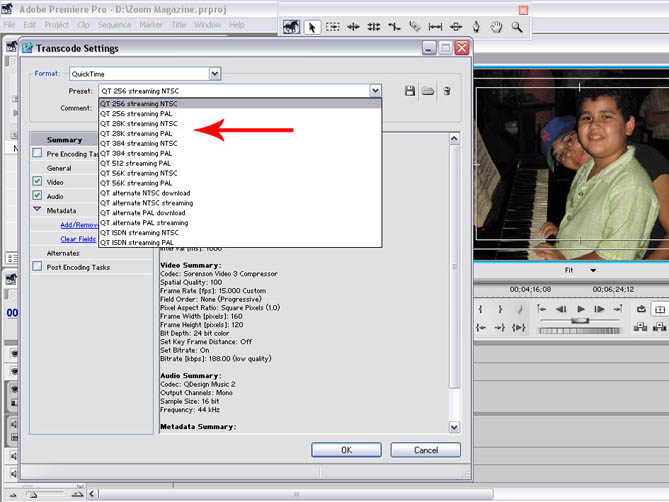Viewport: 669px width, 502px height.
Task: Collapse the Metadata disclosure triangle
Action: pyautogui.click(x=37, y=210)
